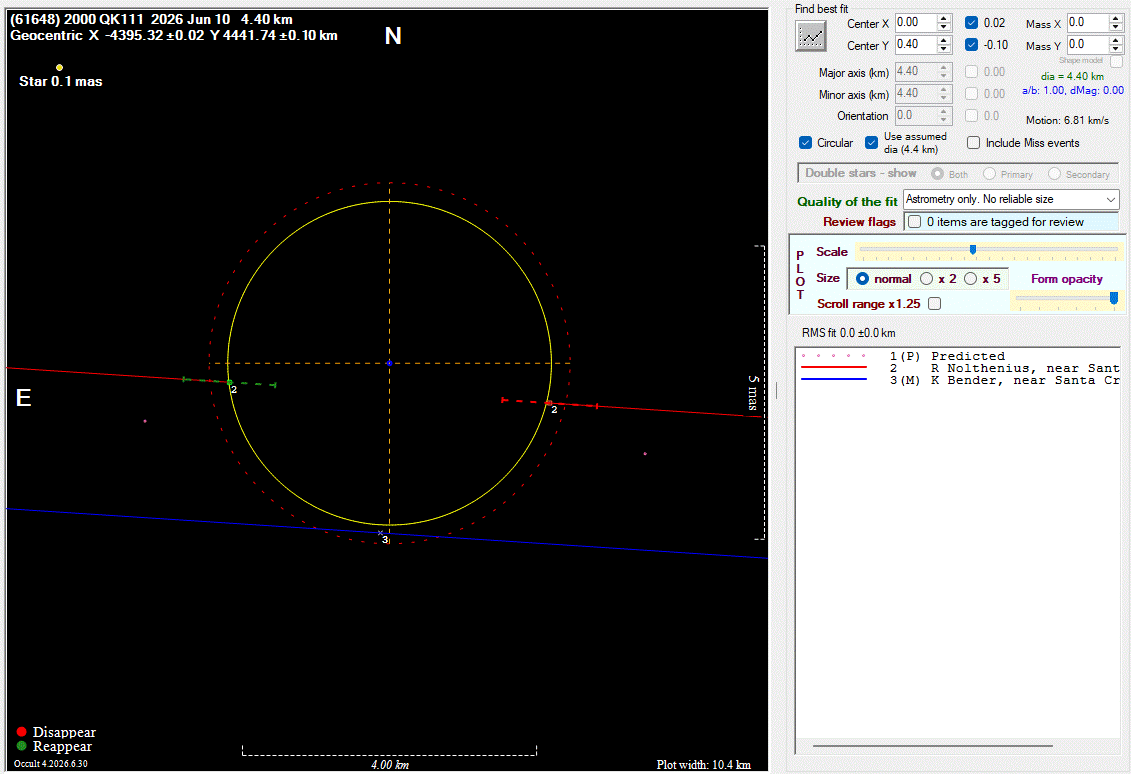Screen dimensions: 1131x774
Task: Click the 'Motion: 6.81 km/s' text
Action: (x=1068, y=120)
